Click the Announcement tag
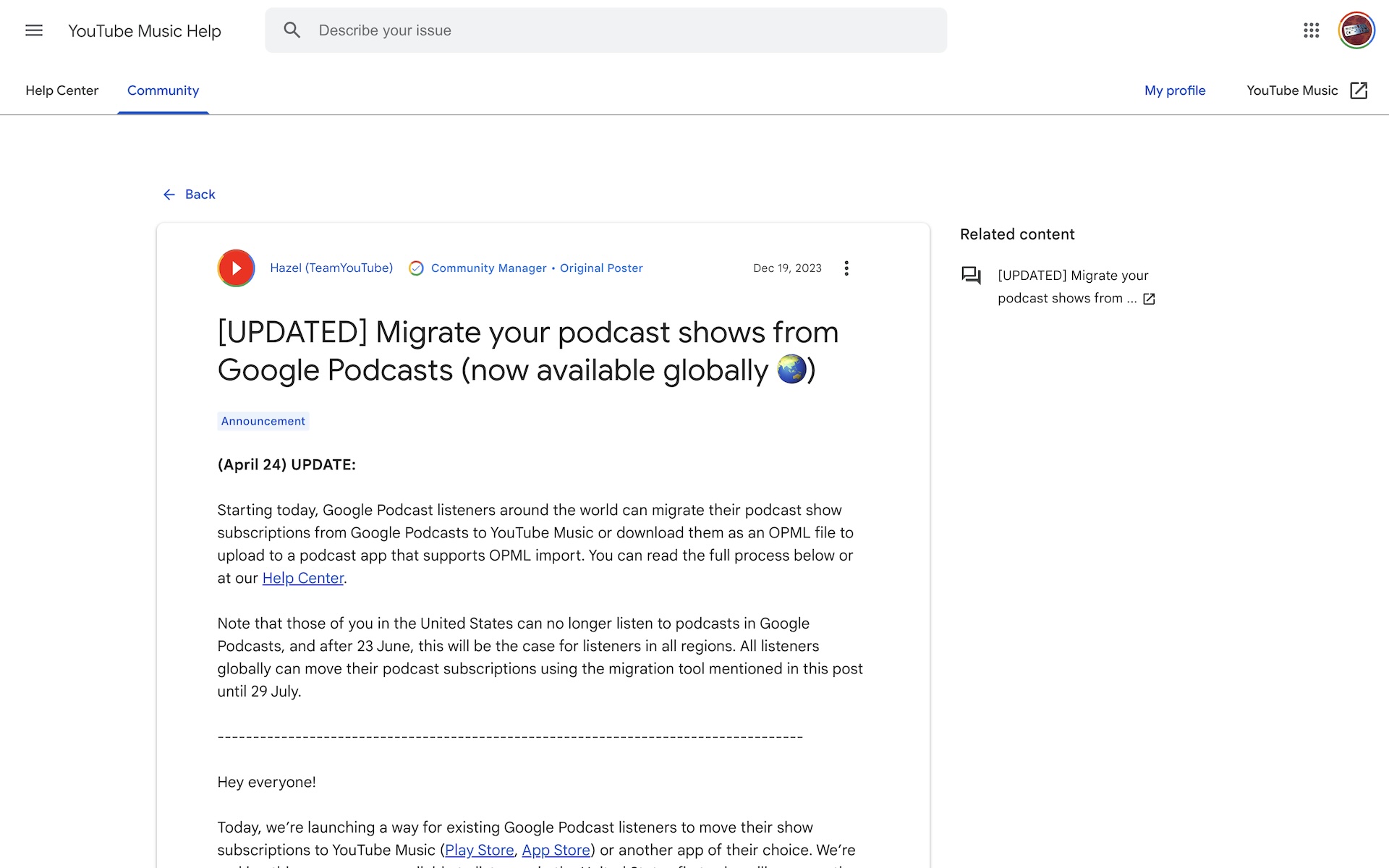This screenshot has height=868, width=1389. coord(263,421)
